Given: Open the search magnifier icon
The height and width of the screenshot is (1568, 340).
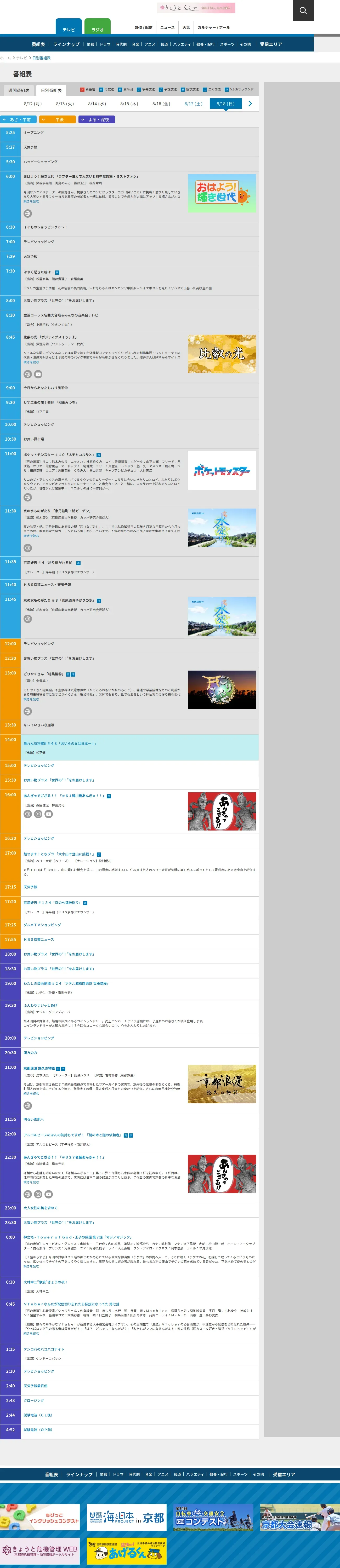Looking at the screenshot, I should 303,10.
